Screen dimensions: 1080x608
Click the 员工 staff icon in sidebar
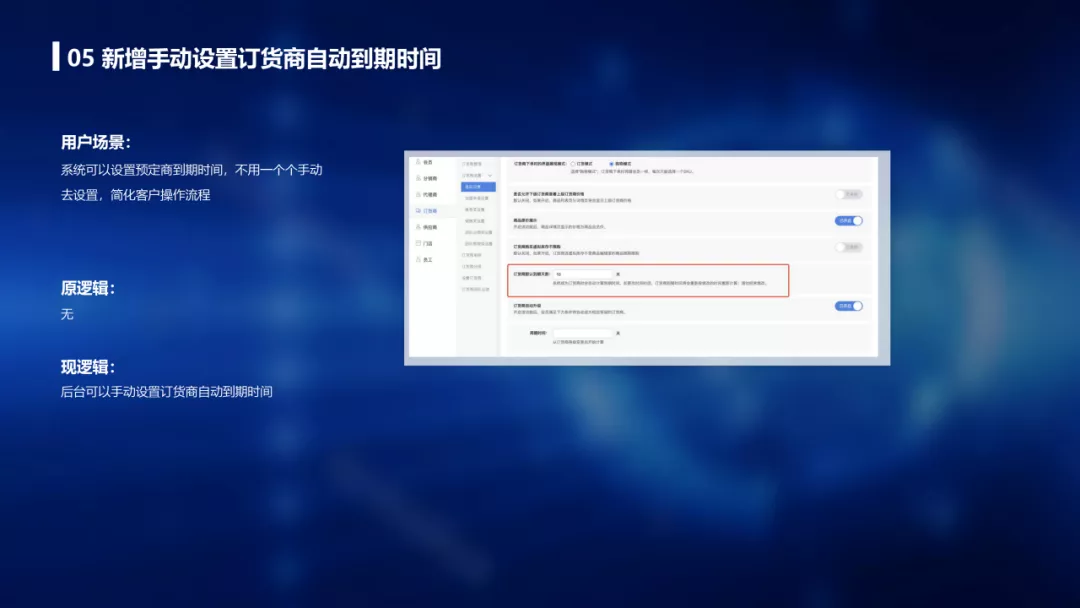point(418,260)
